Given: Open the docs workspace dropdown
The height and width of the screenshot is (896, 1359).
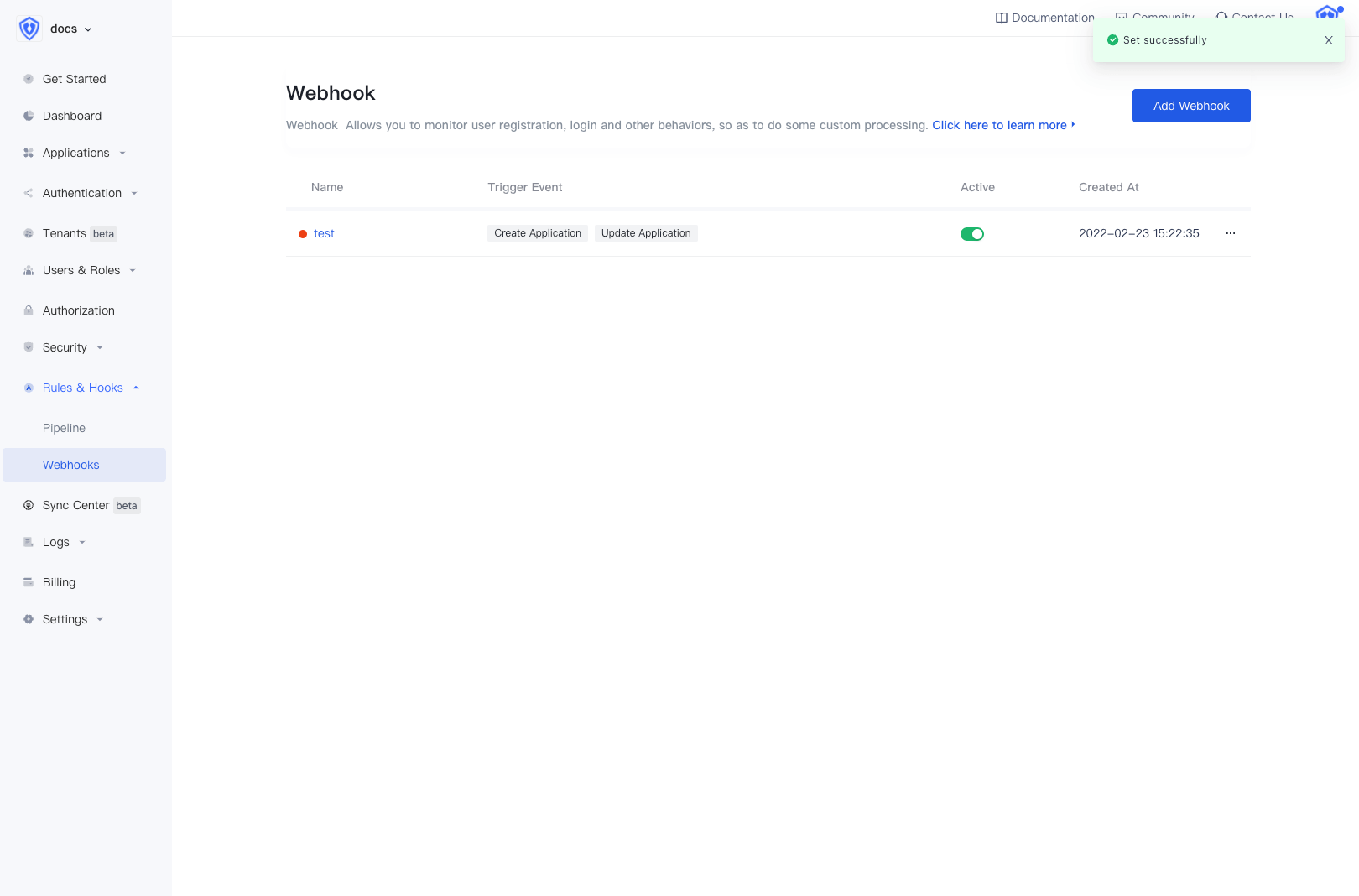Looking at the screenshot, I should (69, 28).
